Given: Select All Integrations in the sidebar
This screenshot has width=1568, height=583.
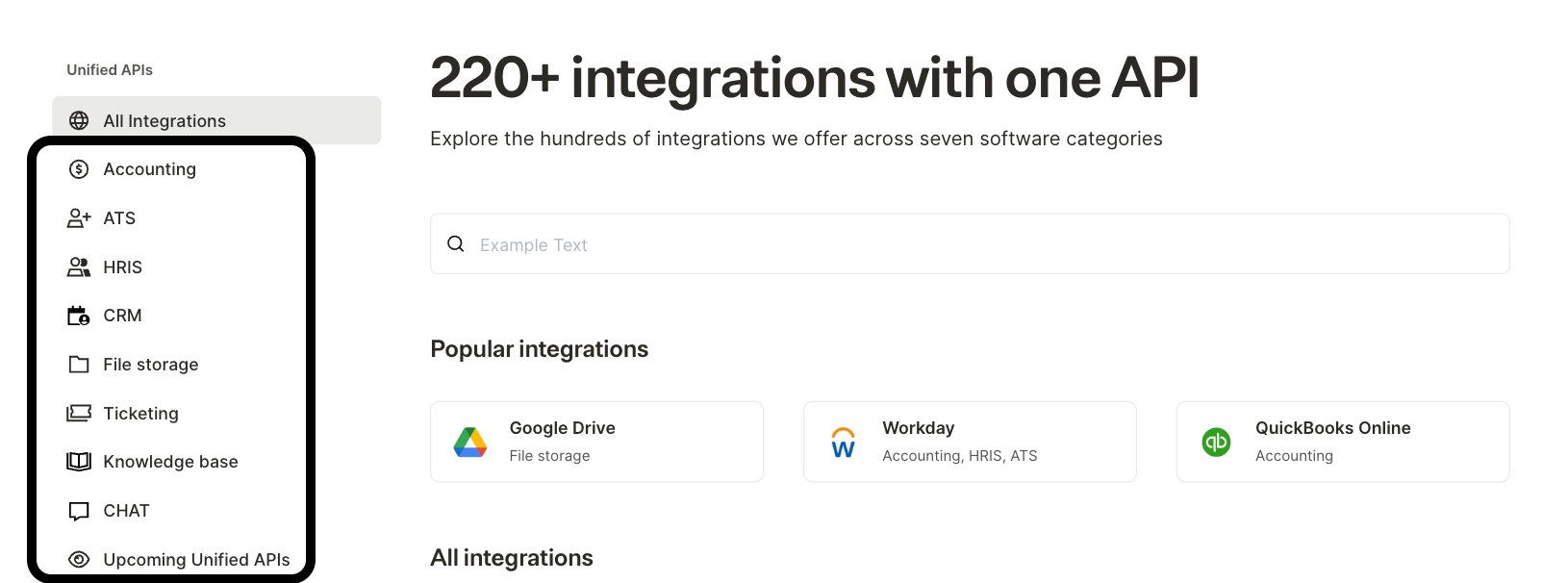Looking at the screenshot, I should [164, 120].
